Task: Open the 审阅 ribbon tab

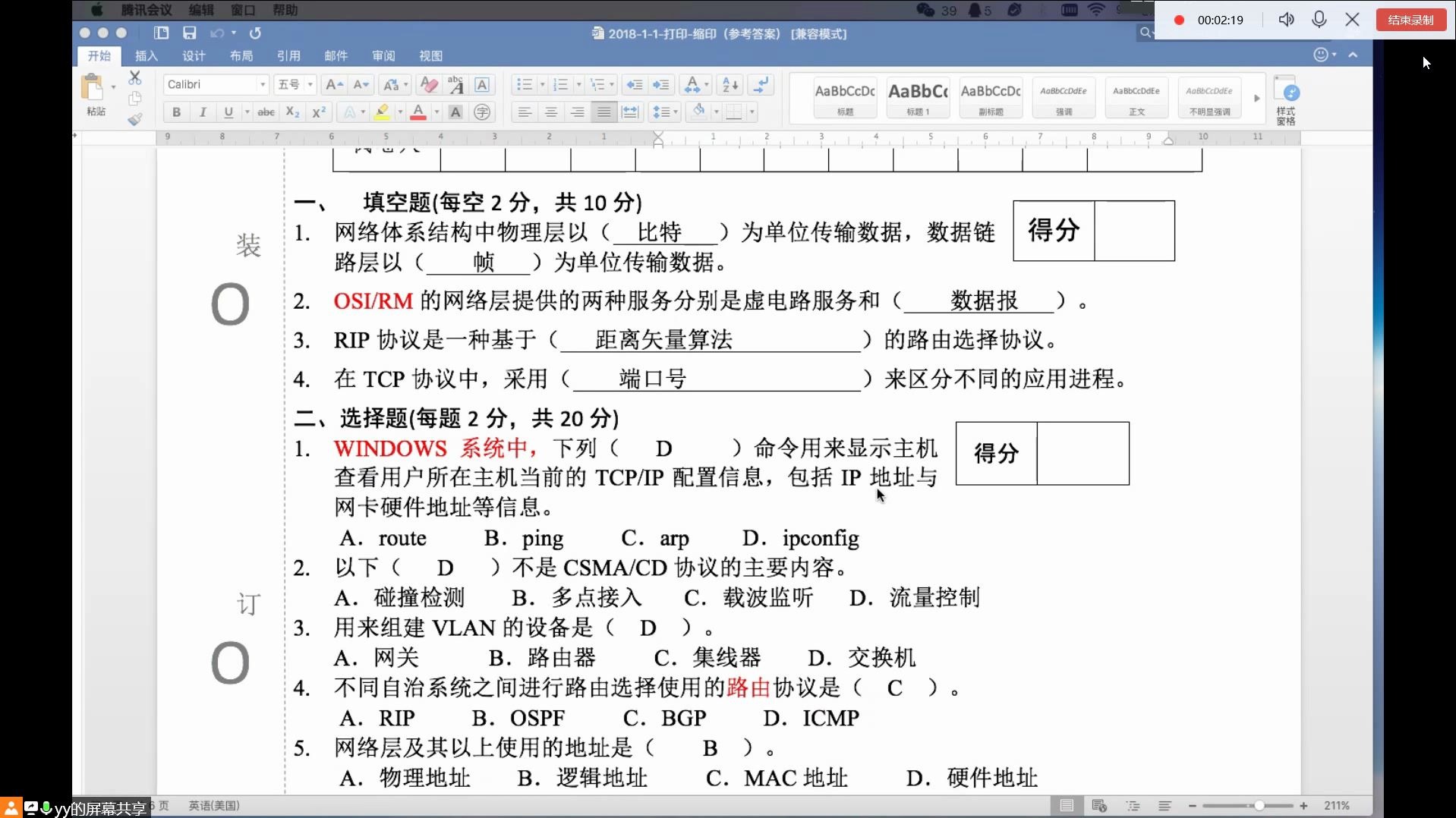Action: point(383,55)
